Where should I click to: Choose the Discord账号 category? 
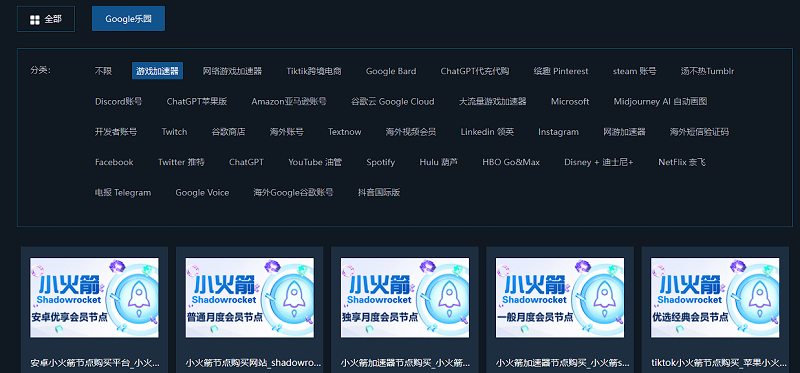(118, 102)
